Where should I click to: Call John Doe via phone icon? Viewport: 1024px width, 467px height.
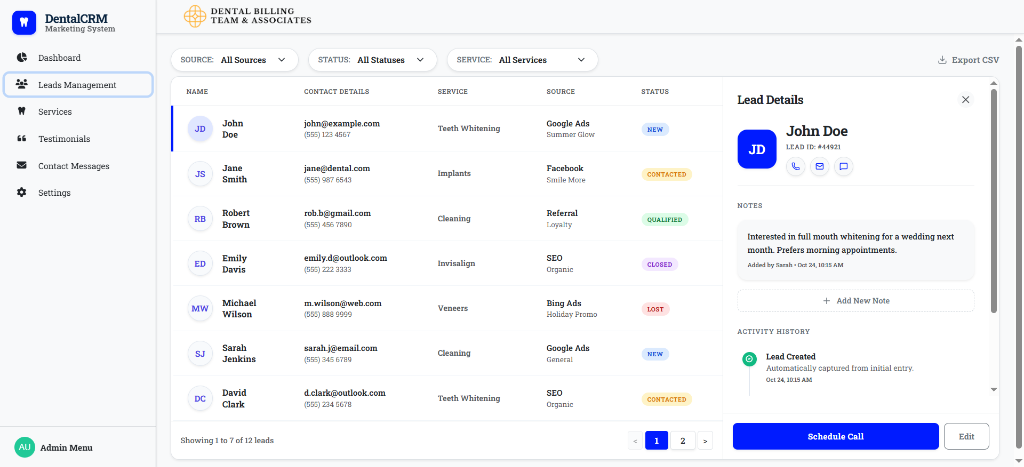tap(795, 167)
